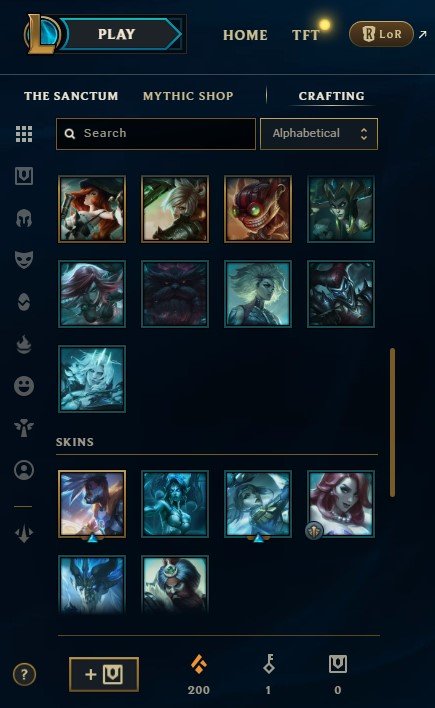
Task: Filter loot by eternals flame icon
Action: (x=24, y=344)
